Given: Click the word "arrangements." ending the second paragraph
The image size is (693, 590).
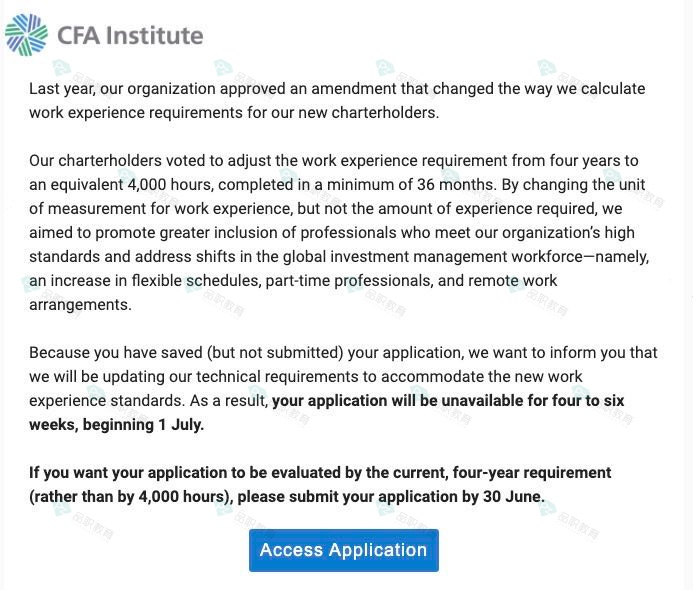Looking at the screenshot, I should coord(80,304).
